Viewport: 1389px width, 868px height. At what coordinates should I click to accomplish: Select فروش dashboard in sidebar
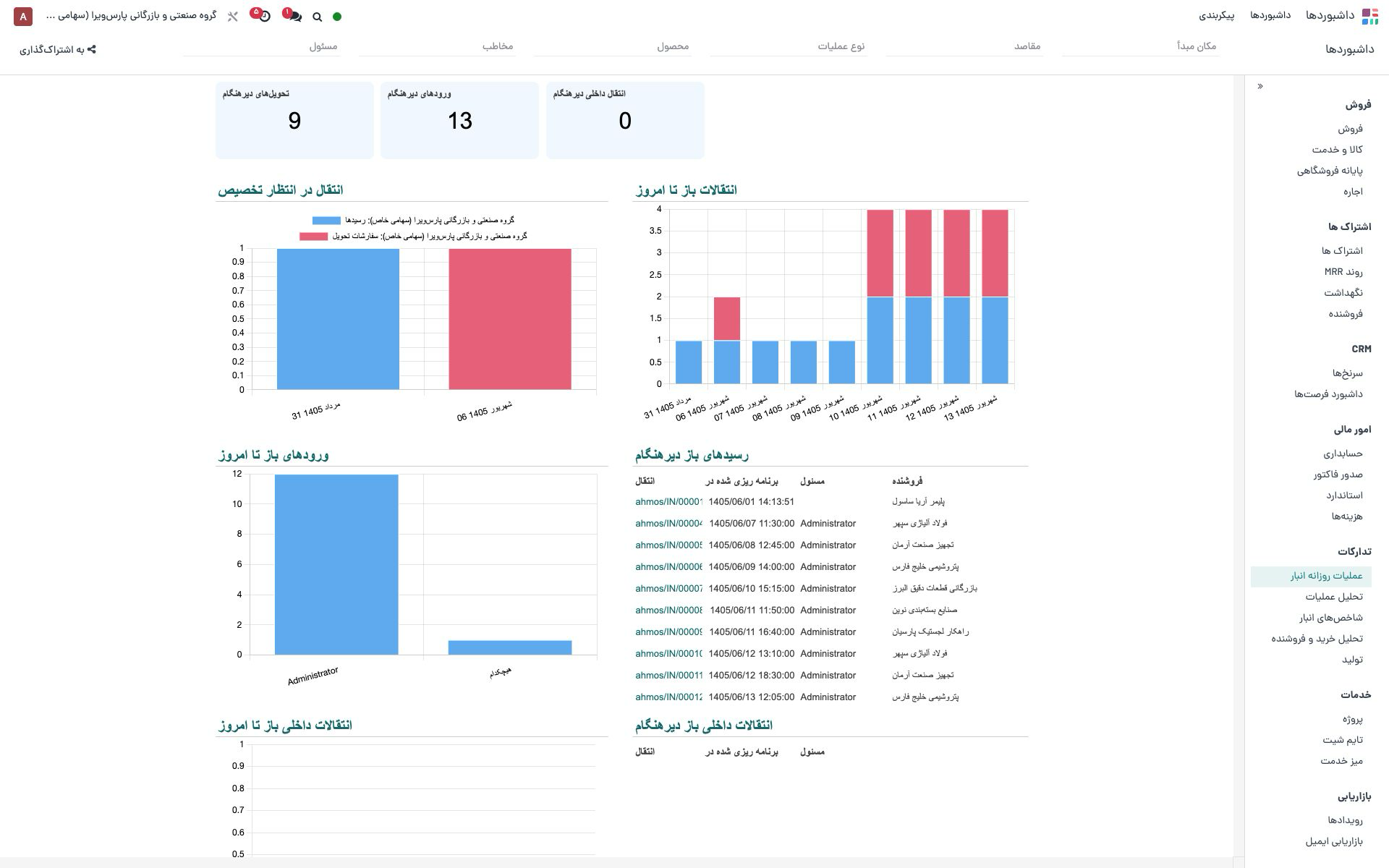1350,129
